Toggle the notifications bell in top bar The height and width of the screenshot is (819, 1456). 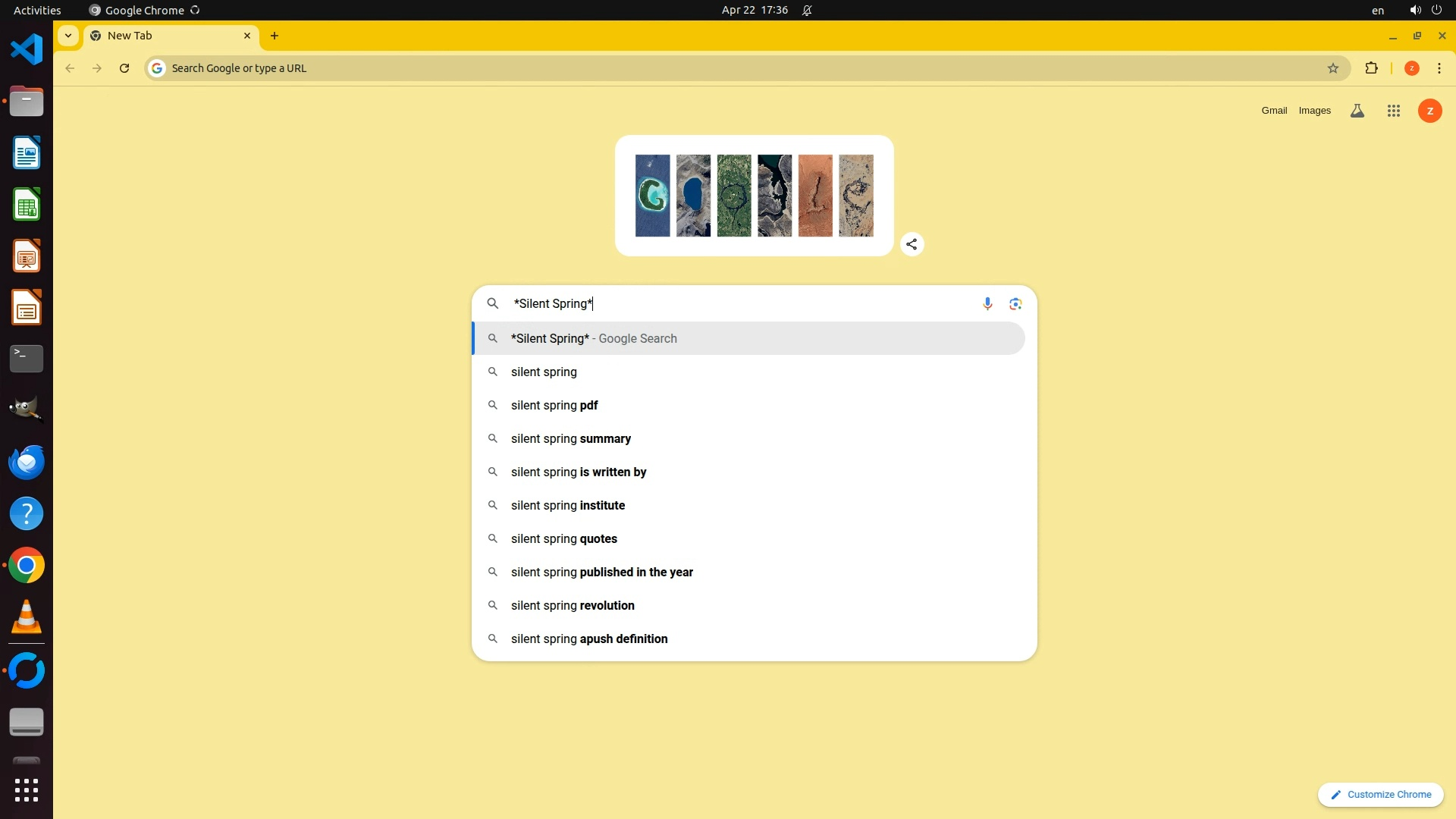pos(807,10)
